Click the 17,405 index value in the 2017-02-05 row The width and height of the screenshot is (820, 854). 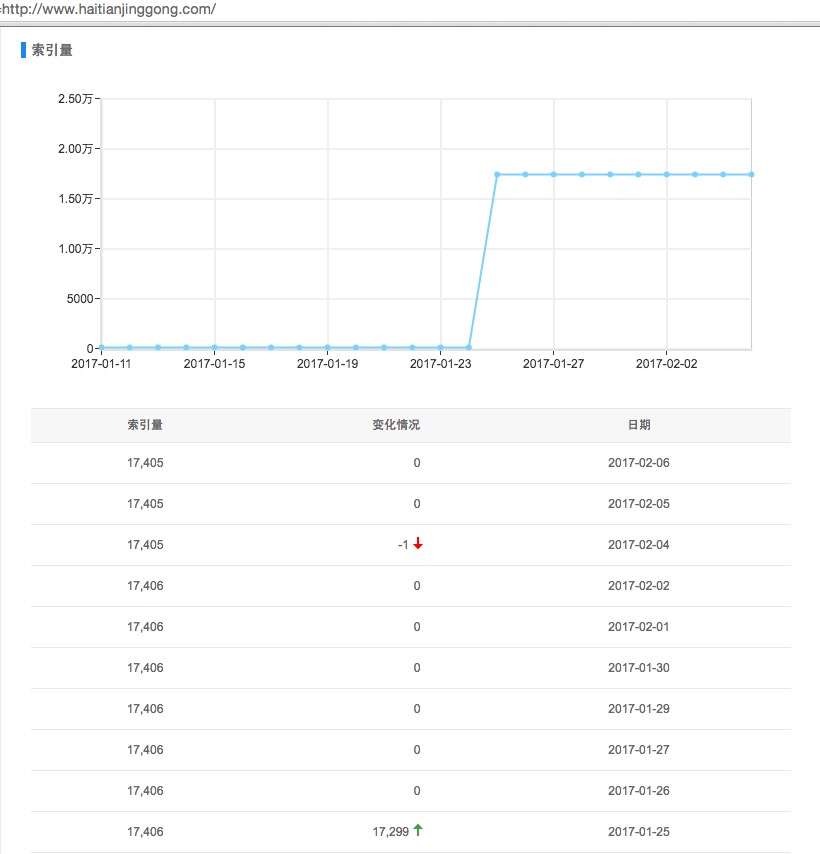point(145,504)
